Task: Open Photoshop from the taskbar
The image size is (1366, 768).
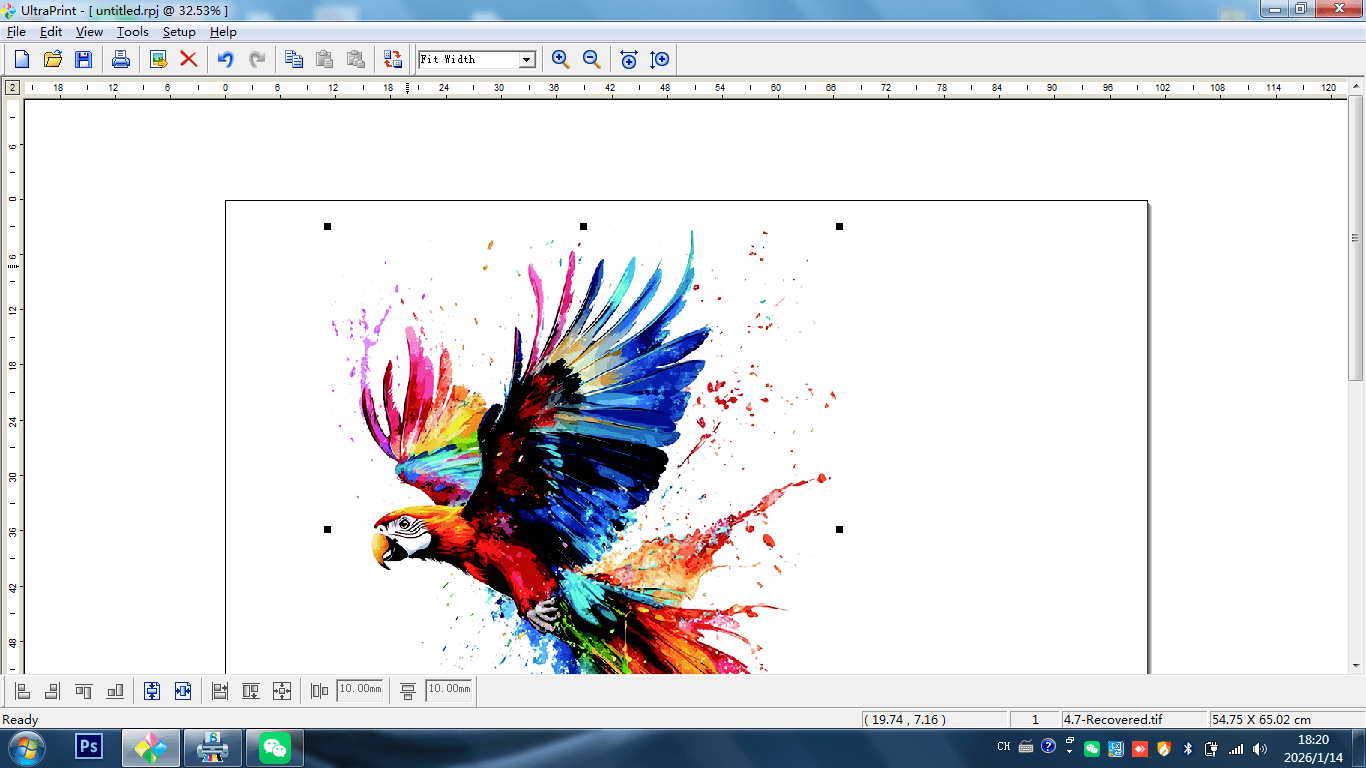Action: tap(89, 747)
